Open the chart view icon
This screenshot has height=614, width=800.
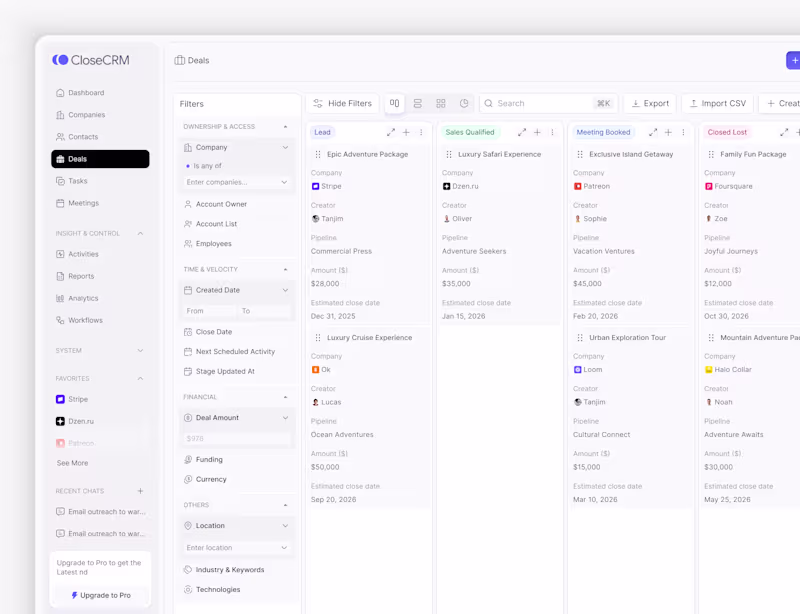click(464, 104)
